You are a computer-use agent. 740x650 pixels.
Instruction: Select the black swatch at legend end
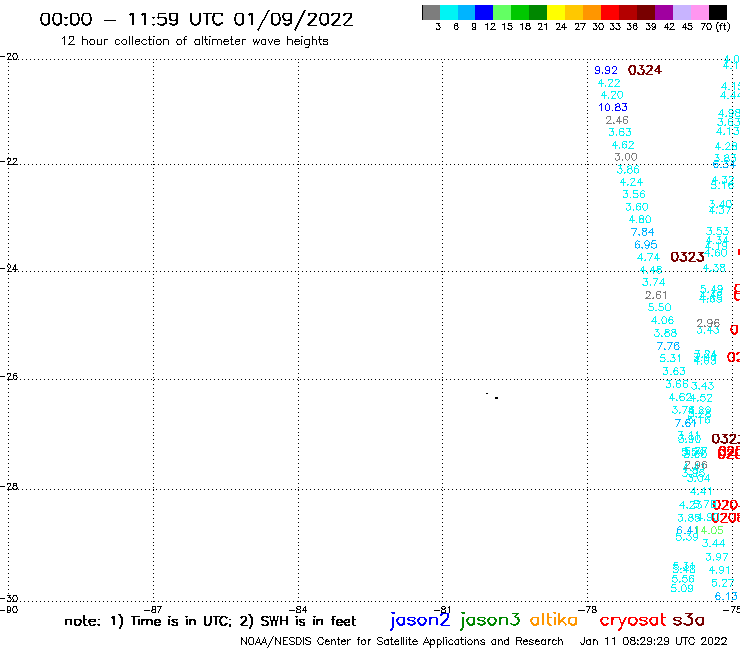pyautogui.click(x=717, y=12)
